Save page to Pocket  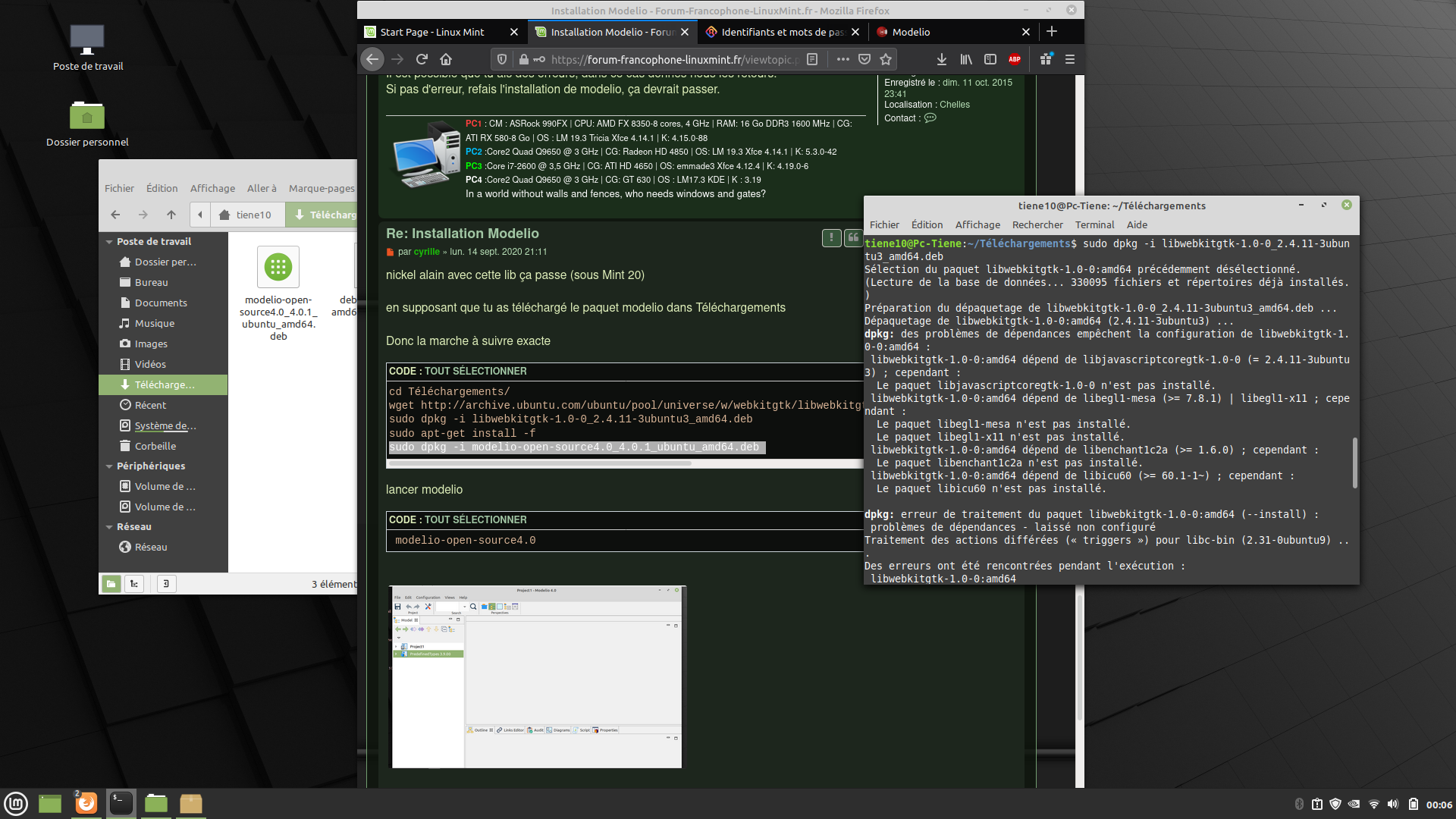coord(864,59)
